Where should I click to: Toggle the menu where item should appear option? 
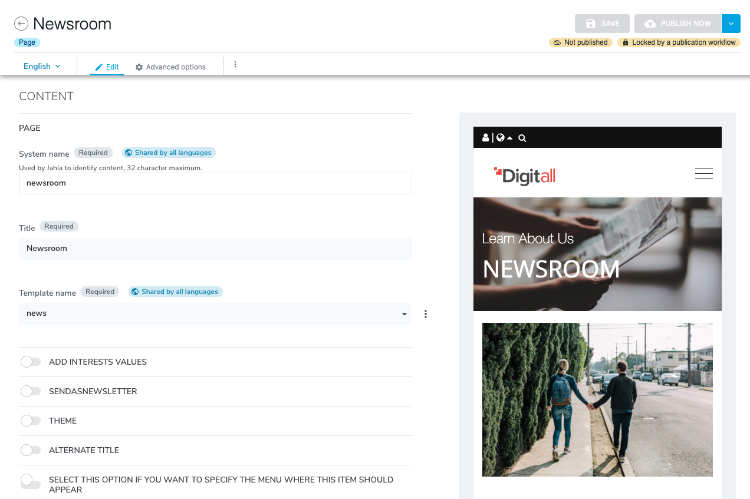click(x=31, y=481)
